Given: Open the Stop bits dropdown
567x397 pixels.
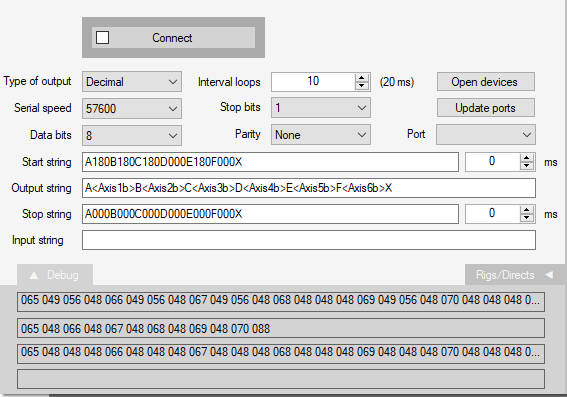Looking at the screenshot, I should click(321, 107).
